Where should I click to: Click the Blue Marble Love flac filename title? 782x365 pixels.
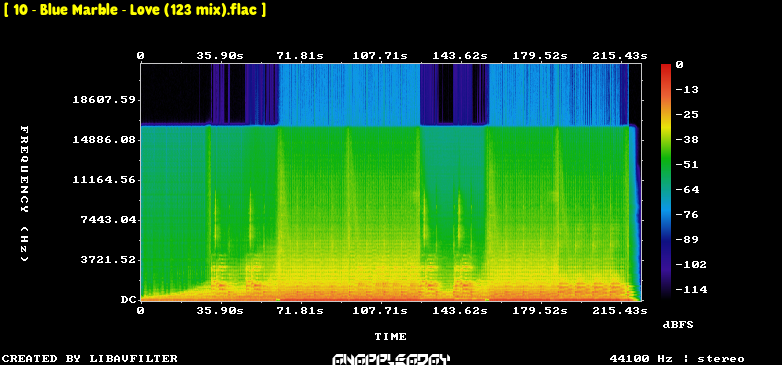(x=135, y=9)
